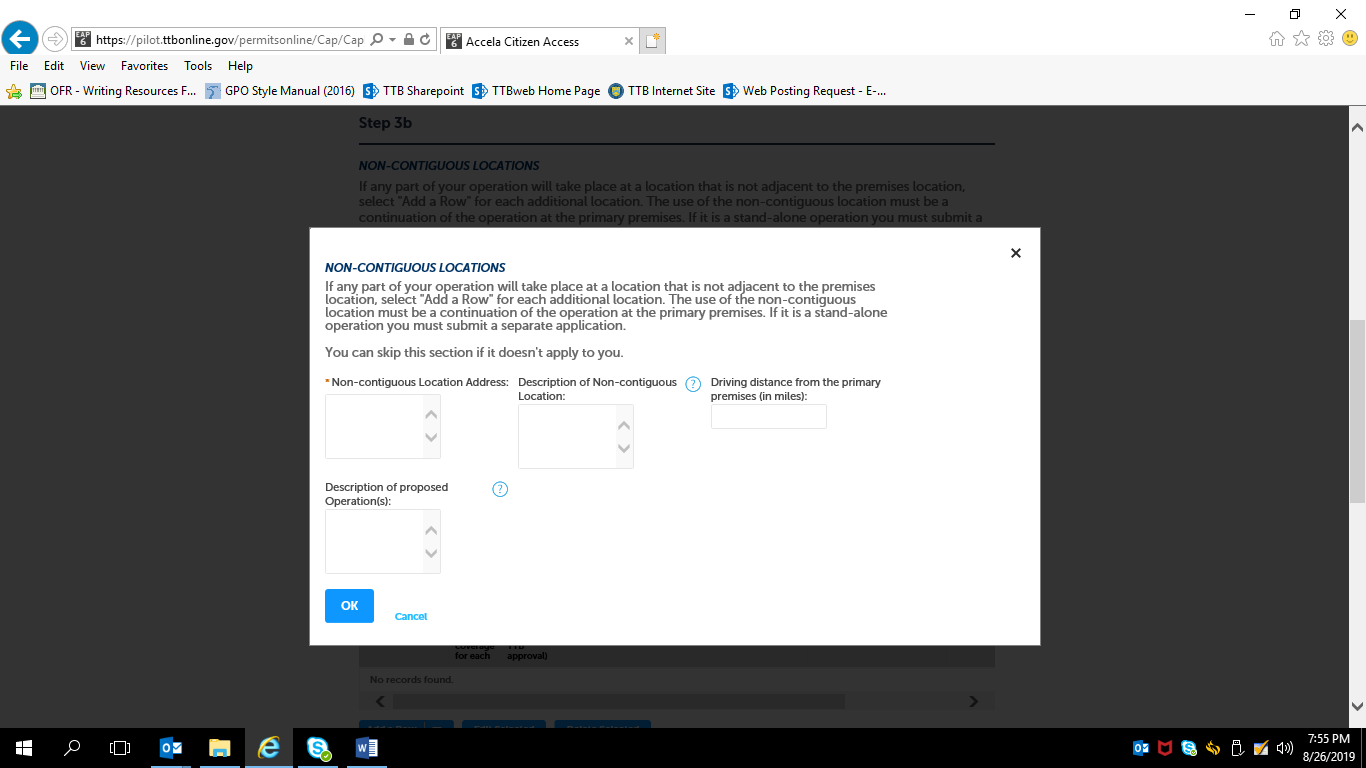1366x768 pixels.
Task: Open the favorites star icon near window controls
Action: pyautogui.click(x=1301, y=39)
